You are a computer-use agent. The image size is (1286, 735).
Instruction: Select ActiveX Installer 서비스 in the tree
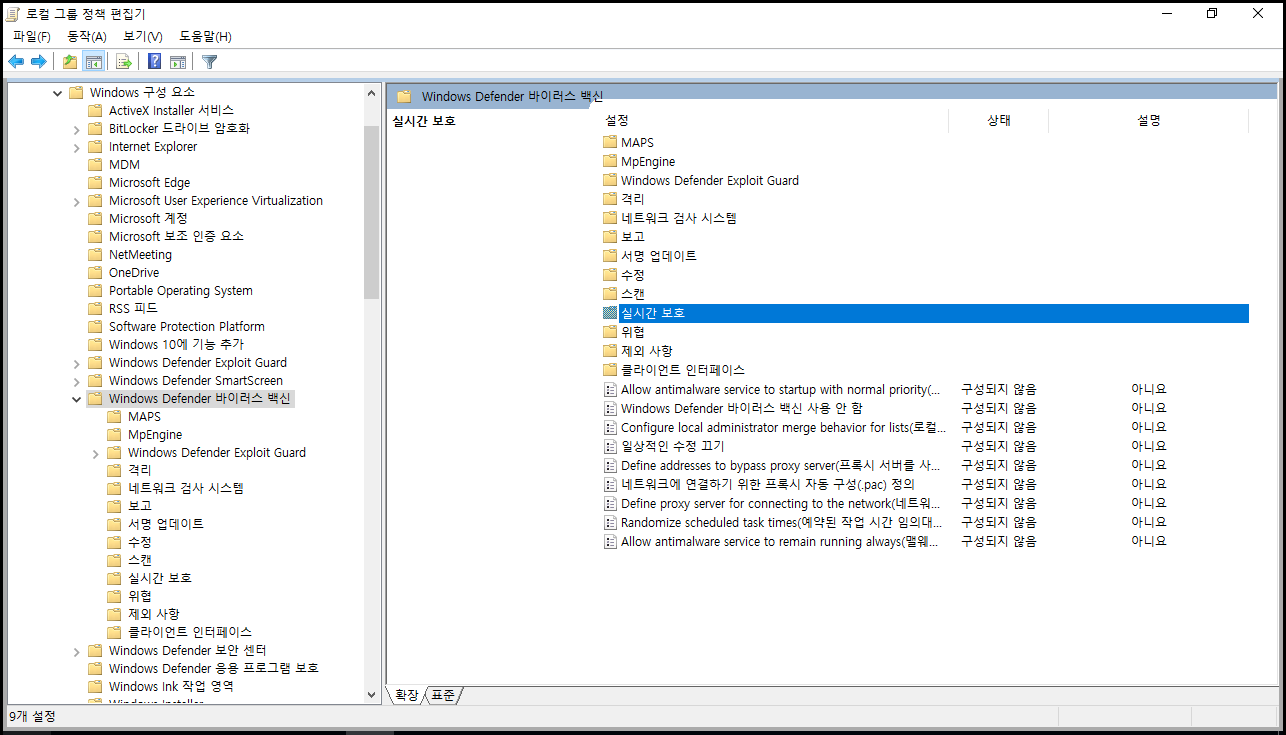click(x=171, y=111)
